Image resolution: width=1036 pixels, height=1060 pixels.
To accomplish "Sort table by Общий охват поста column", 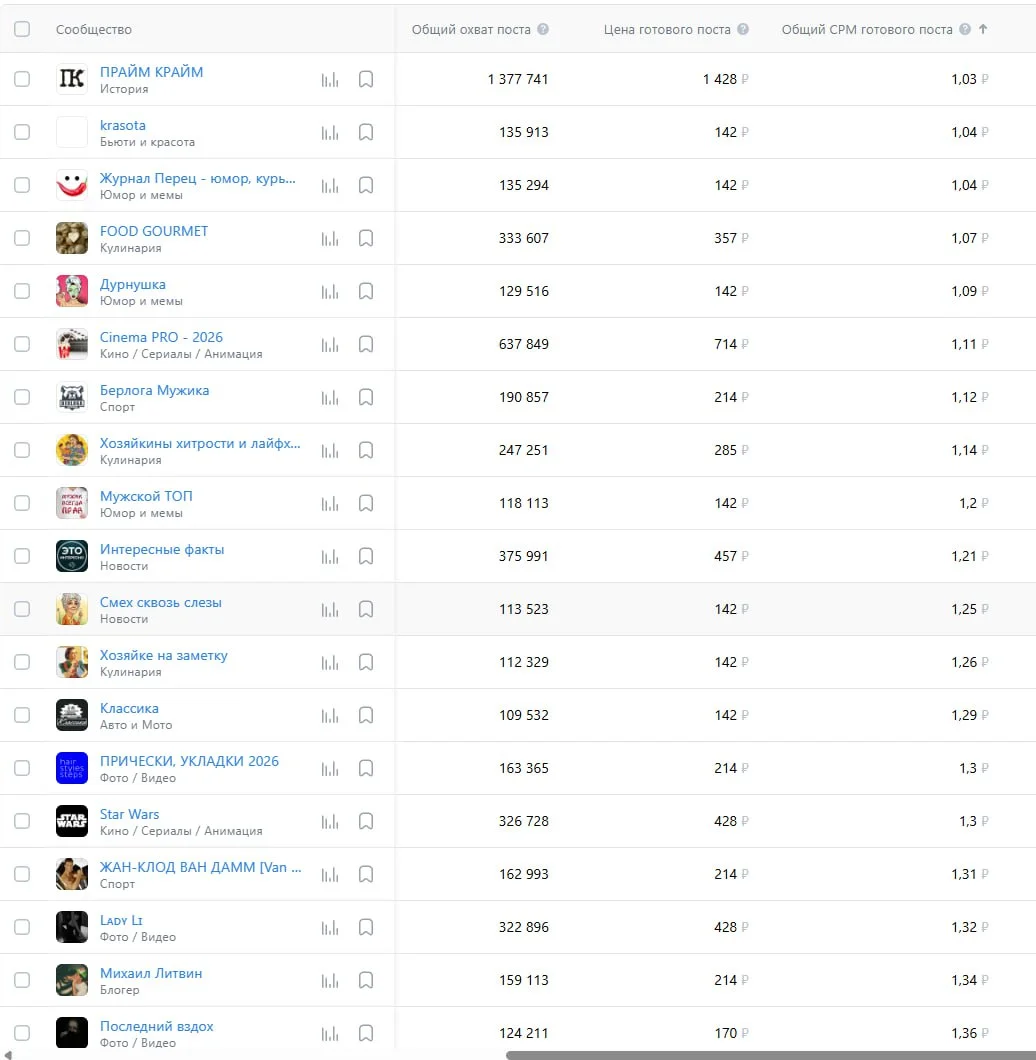I will (x=471, y=29).
